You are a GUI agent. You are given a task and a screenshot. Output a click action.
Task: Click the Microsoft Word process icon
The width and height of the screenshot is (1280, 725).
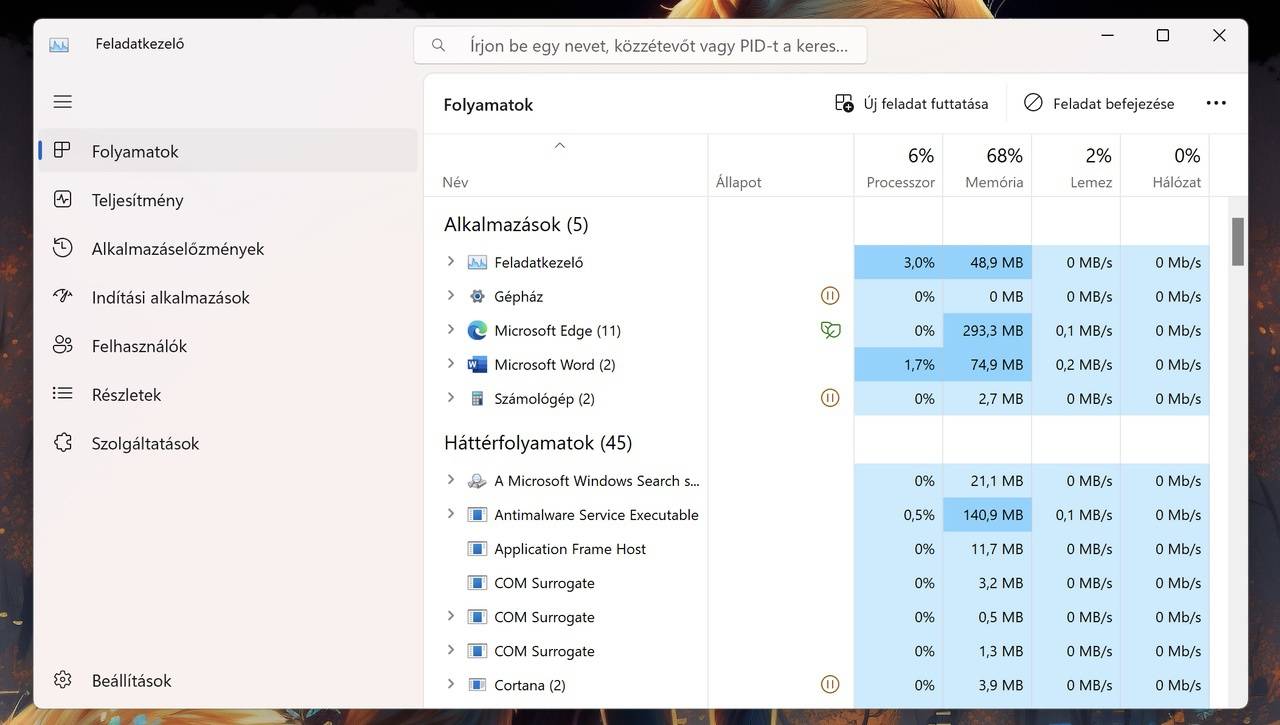click(x=477, y=364)
